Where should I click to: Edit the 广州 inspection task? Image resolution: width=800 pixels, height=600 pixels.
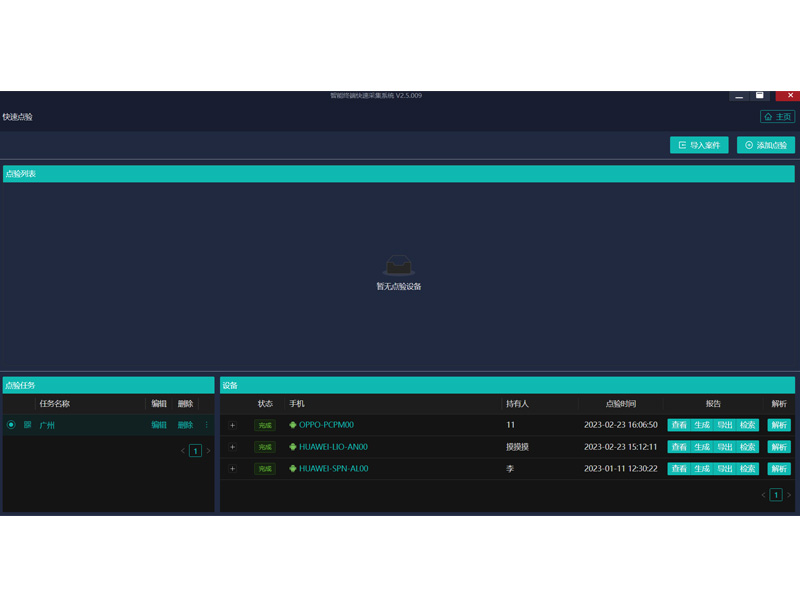pos(159,425)
